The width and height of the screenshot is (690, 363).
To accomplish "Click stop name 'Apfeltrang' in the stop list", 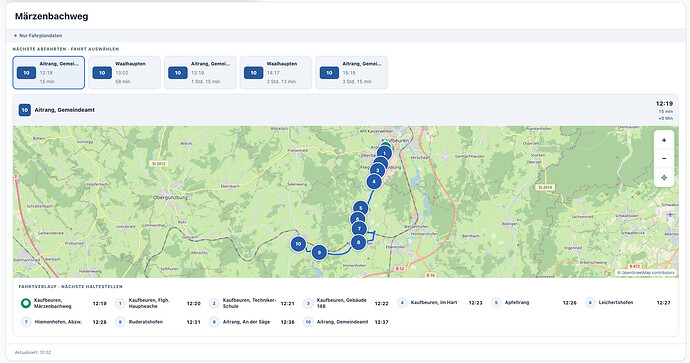I will coord(517,303).
